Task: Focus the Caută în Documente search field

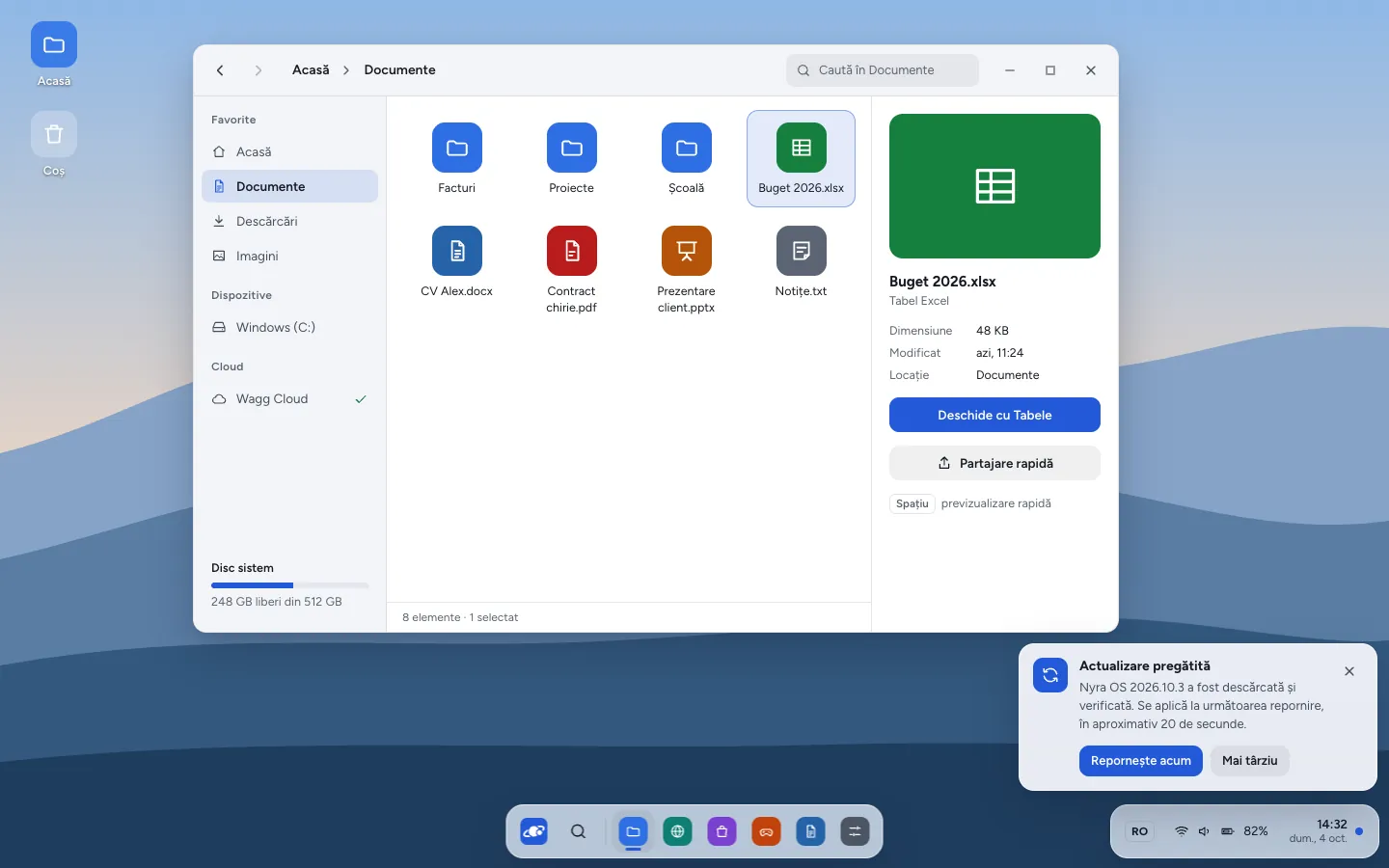Action: [883, 70]
